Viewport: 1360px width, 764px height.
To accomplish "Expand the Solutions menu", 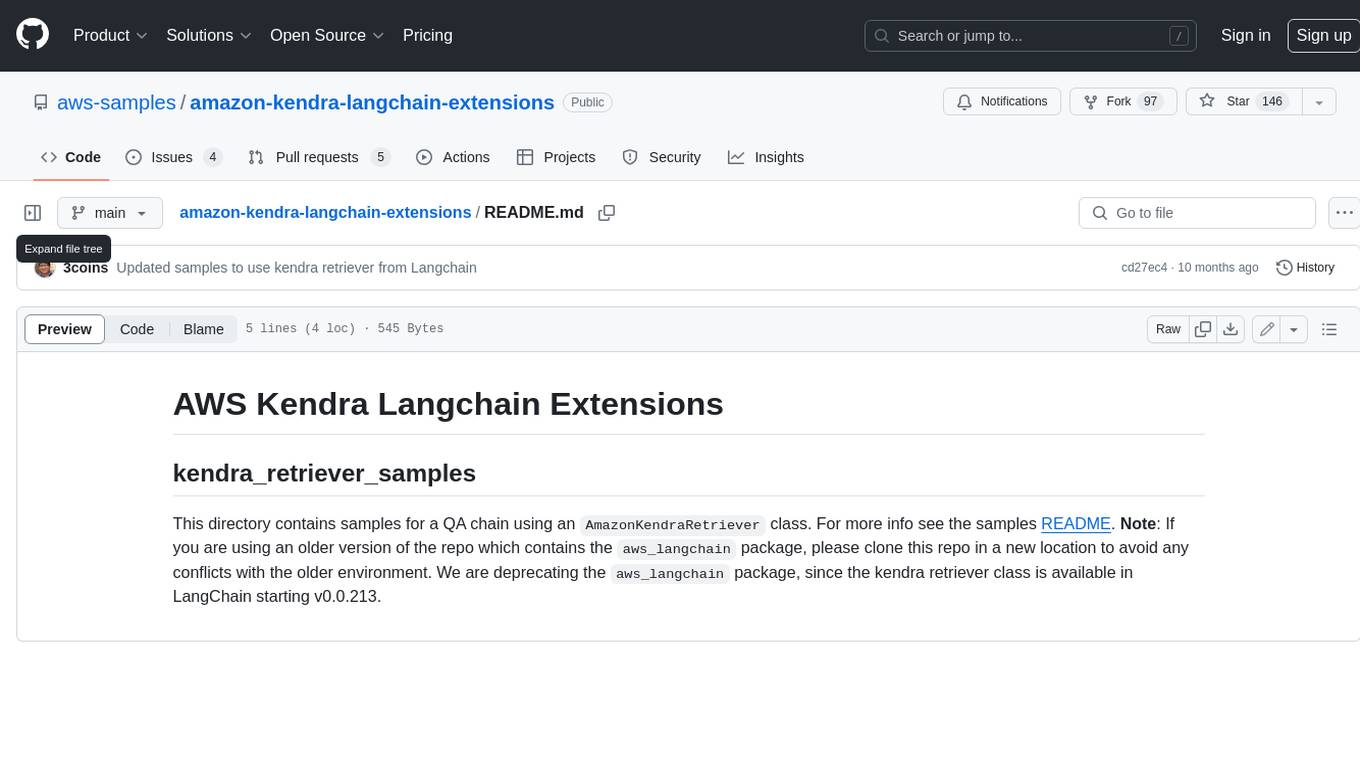I will 209,35.
